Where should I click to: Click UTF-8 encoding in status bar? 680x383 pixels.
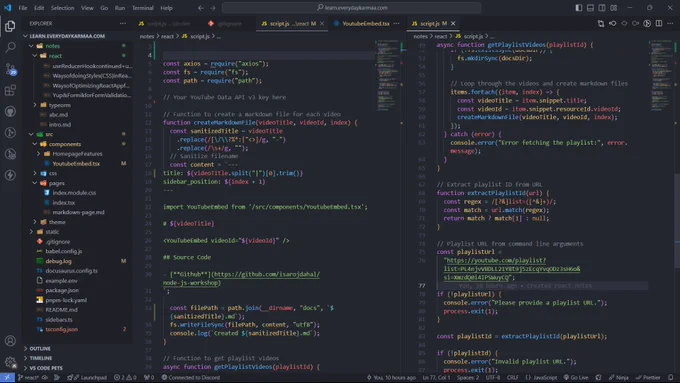click(493, 377)
